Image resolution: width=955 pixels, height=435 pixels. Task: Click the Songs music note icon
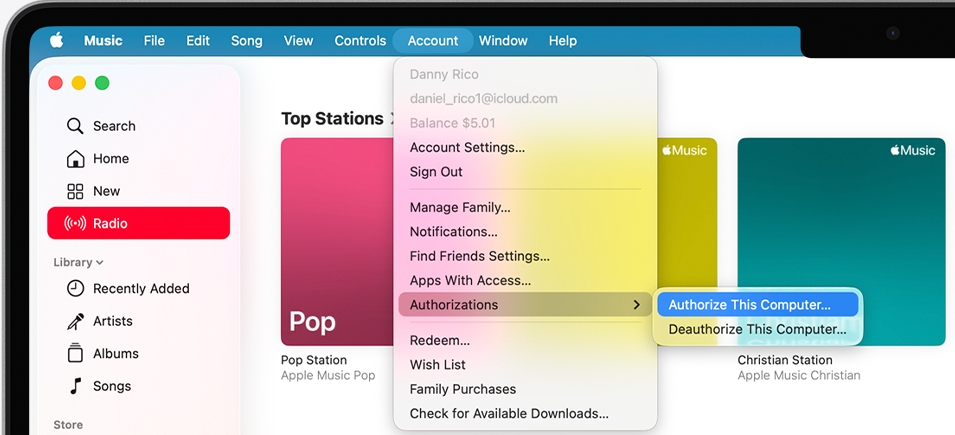click(75, 386)
